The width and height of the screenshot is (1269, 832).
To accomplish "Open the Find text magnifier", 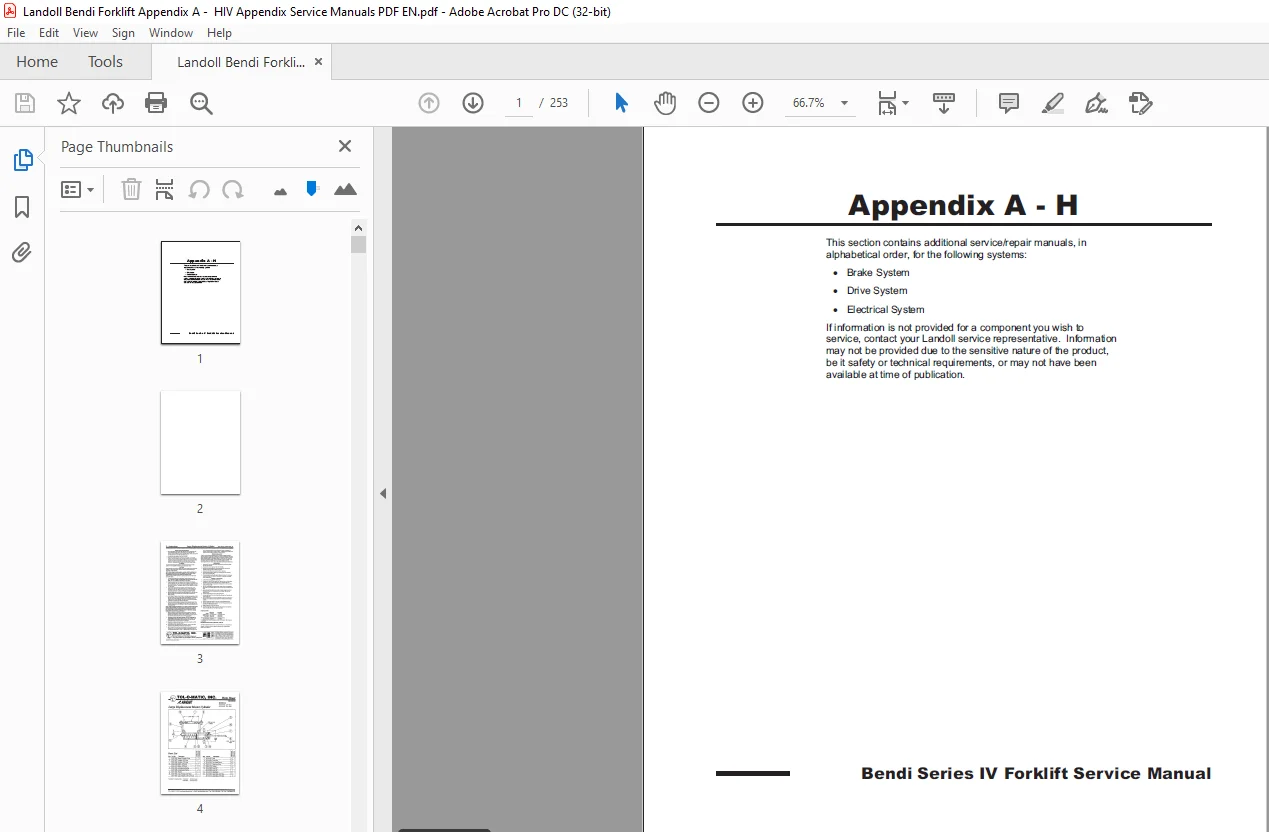I will pos(202,103).
